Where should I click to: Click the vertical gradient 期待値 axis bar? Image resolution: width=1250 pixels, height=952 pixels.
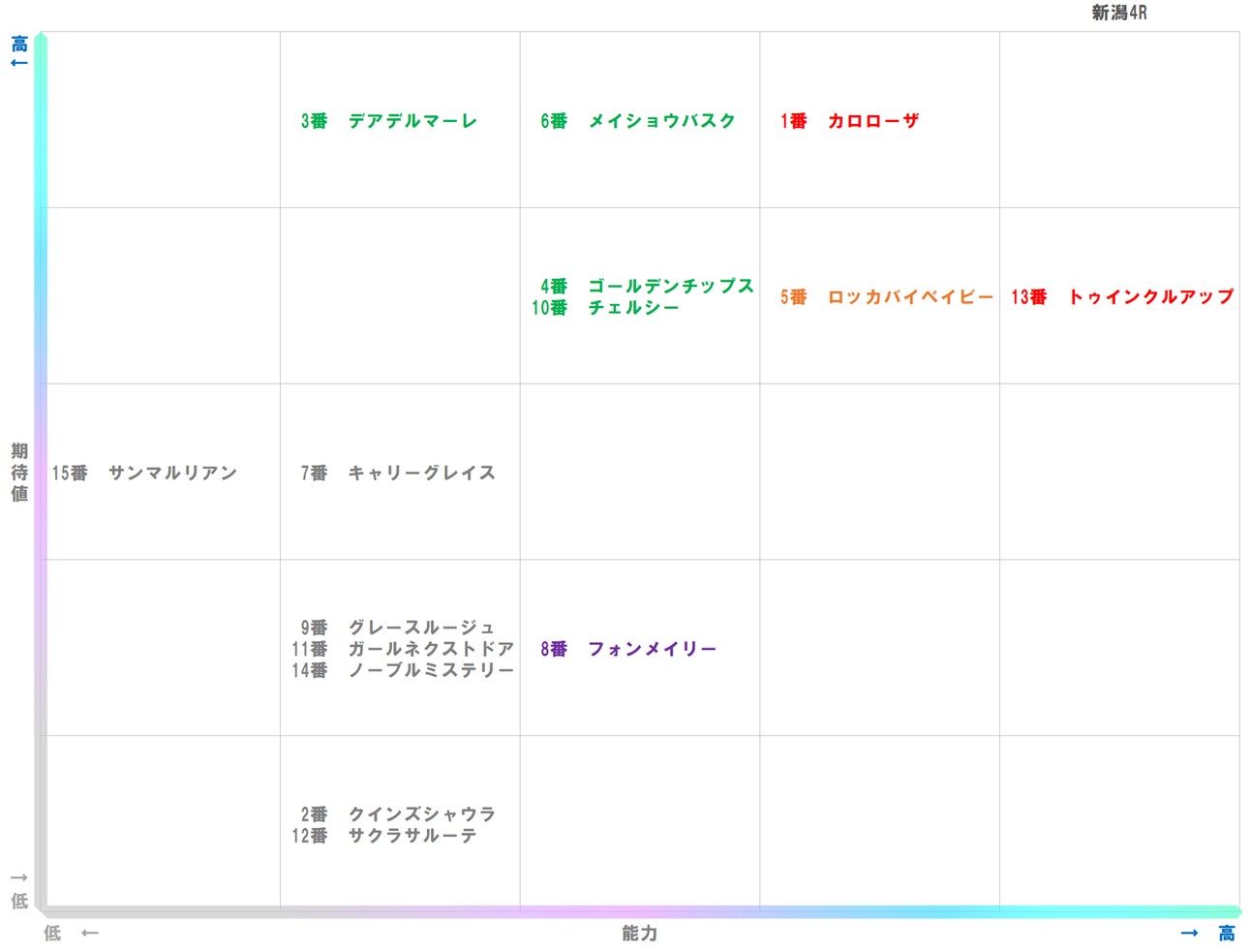[x=41, y=473]
